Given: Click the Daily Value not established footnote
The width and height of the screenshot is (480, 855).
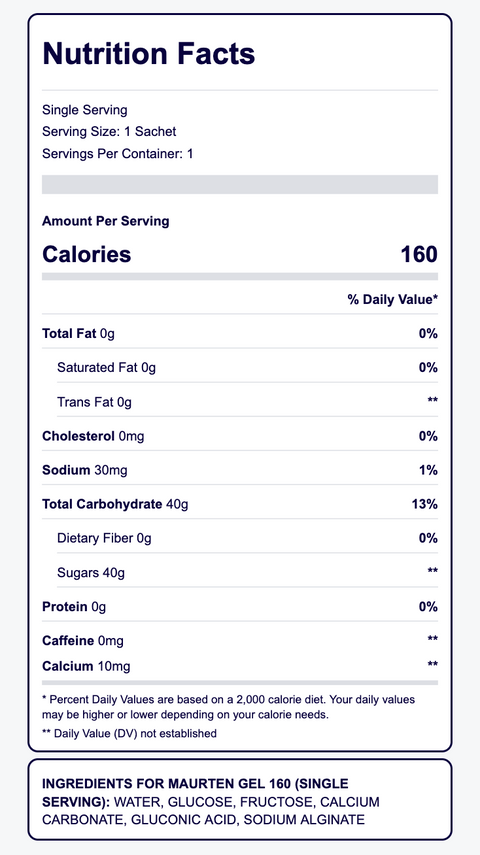Looking at the screenshot, I should (129, 733).
